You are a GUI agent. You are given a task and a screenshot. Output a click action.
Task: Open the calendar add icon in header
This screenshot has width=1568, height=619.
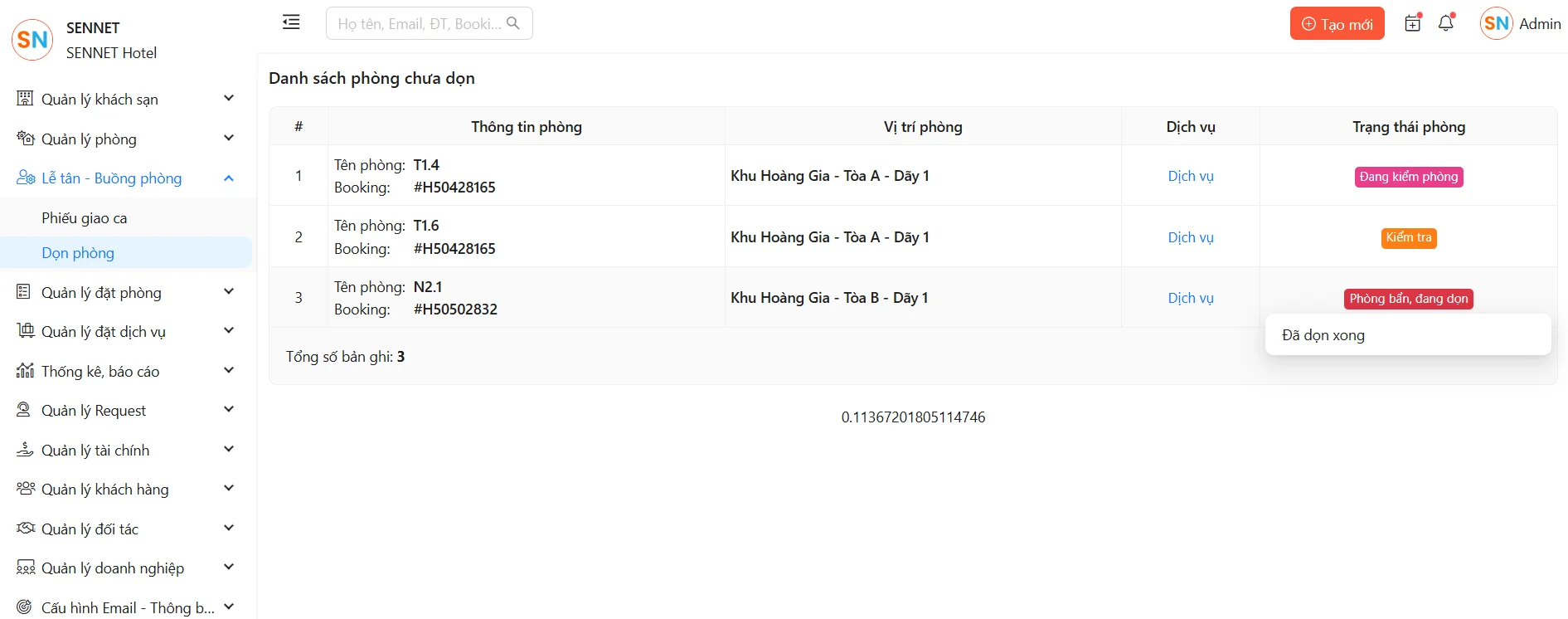(1413, 23)
